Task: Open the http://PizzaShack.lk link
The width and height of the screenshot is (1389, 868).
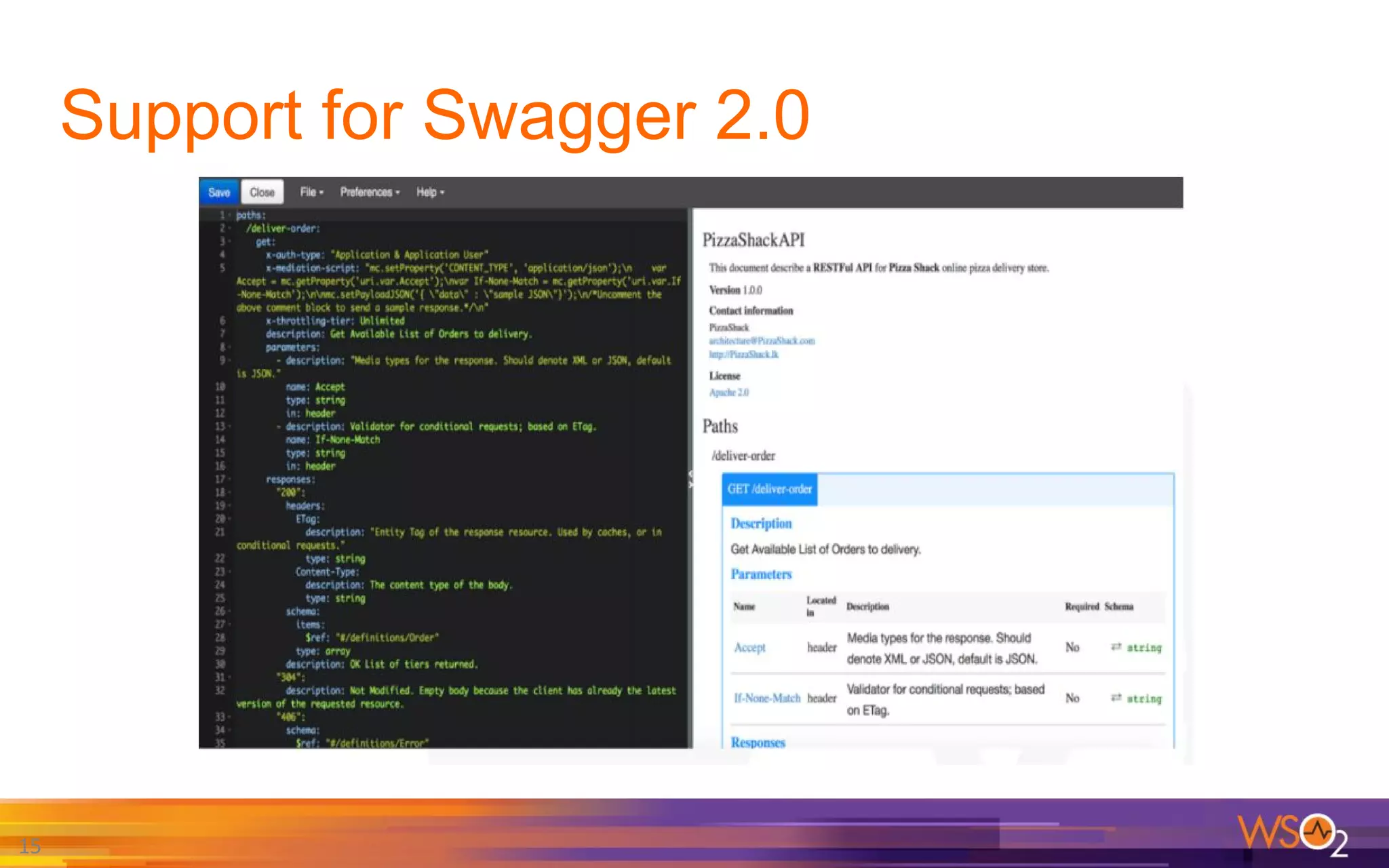Action: [743, 355]
